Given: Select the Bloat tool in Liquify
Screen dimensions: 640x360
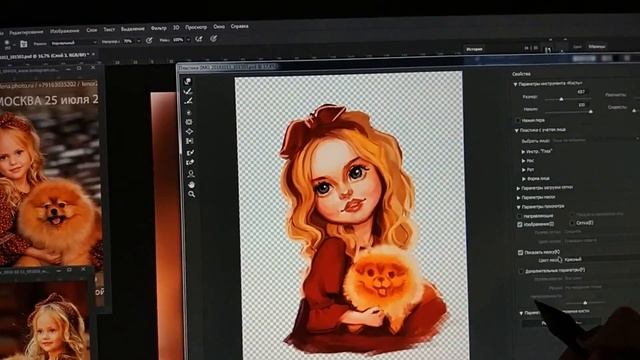Looking at the screenshot, I should coord(189,131).
